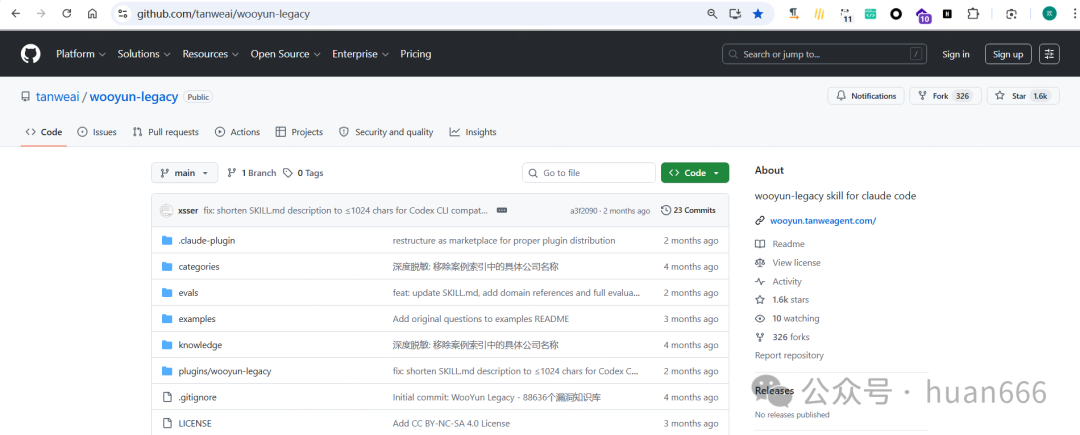Open the Platform dropdown menu
1080x435 pixels.
coord(81,54)
